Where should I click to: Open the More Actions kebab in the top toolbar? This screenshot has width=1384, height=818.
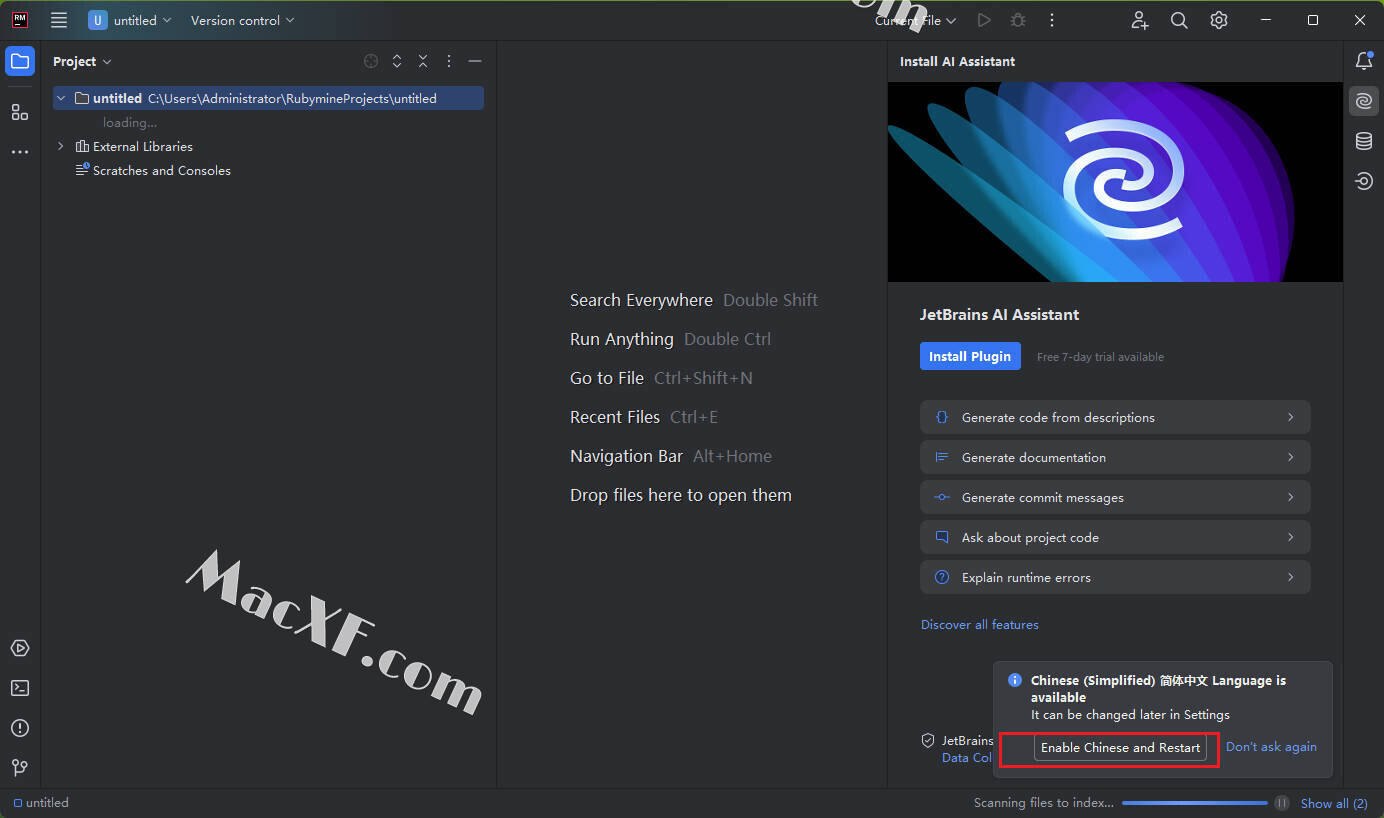1051,20
